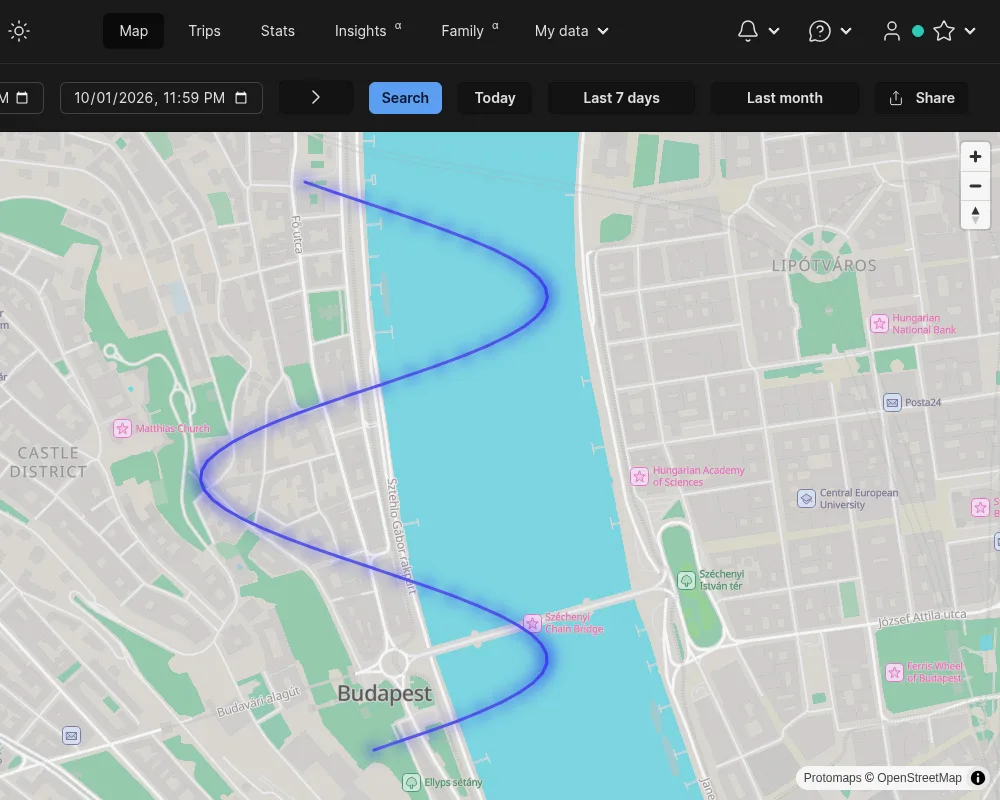Open the Map tab
Screen dimensions: 1000x800
(x=133, y=31)
